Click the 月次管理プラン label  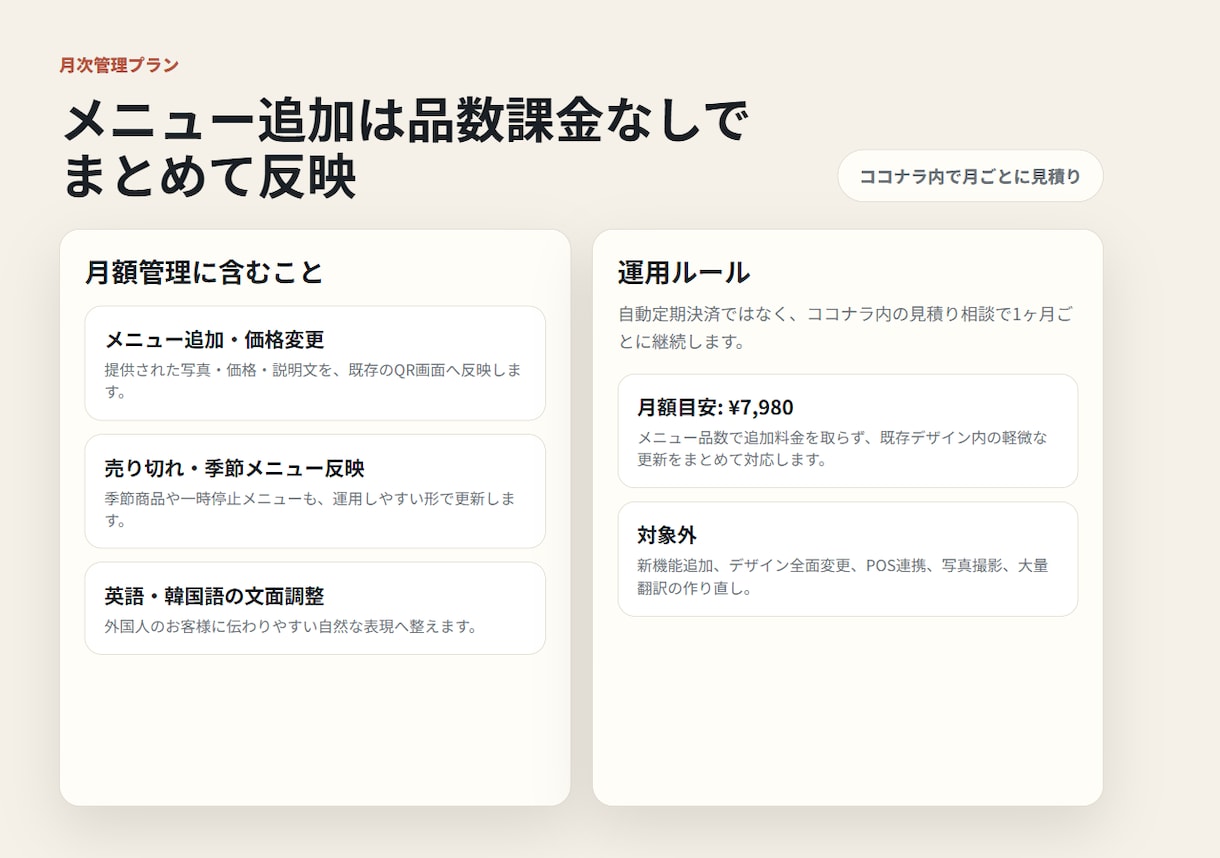tap(119, 65)
